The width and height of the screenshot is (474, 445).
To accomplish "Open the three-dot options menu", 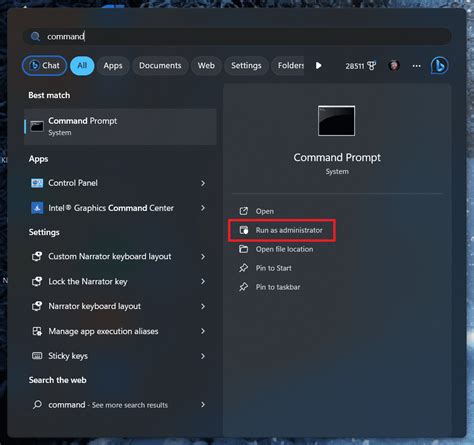I will coord(416,66).
